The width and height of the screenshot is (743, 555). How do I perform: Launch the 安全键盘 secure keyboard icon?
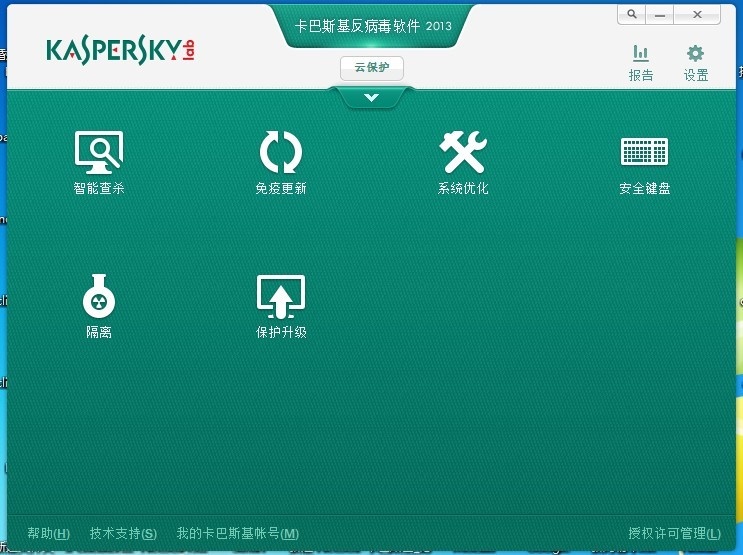(644, 152)
